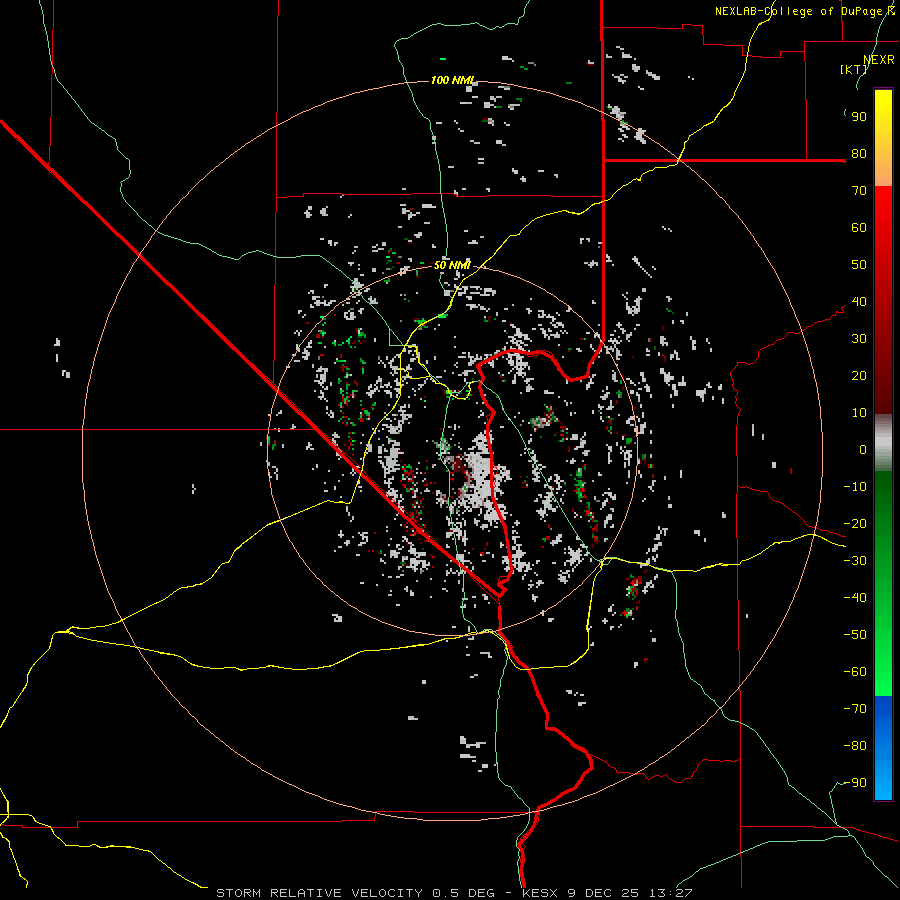
Task: Click the 70 value on velocity scale
Action: [x=859, y=191]
